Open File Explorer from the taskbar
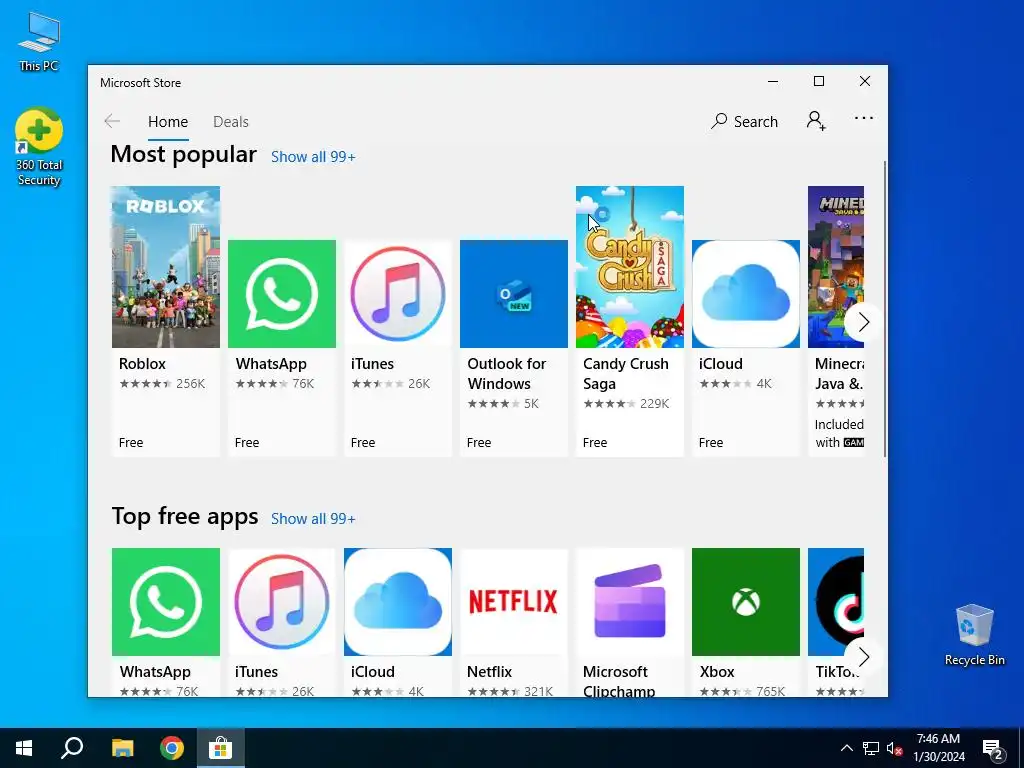Image resolution: width=1024 pixels, height=768 pixels. (122, 748)
